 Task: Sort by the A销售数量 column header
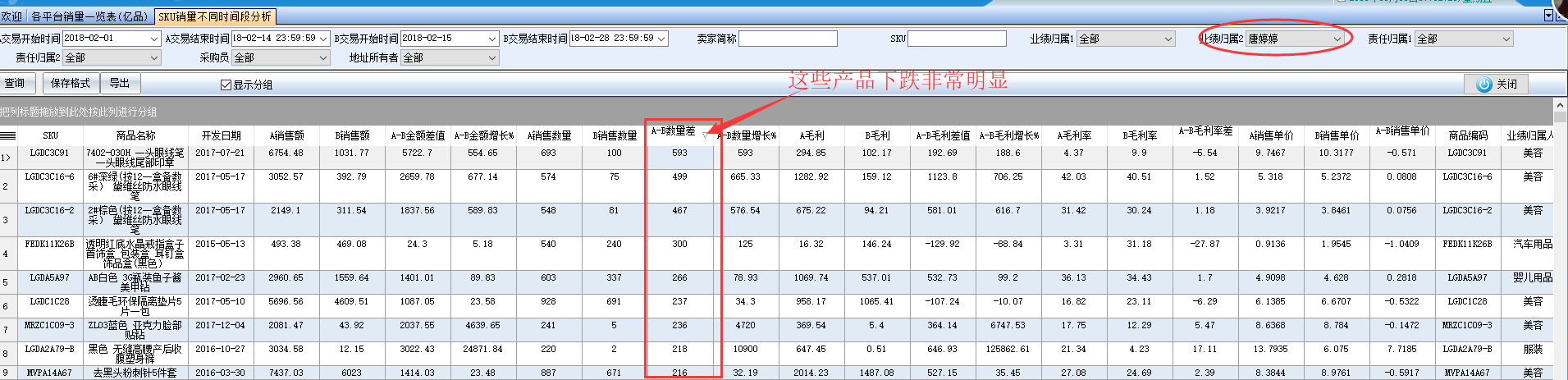549,135
